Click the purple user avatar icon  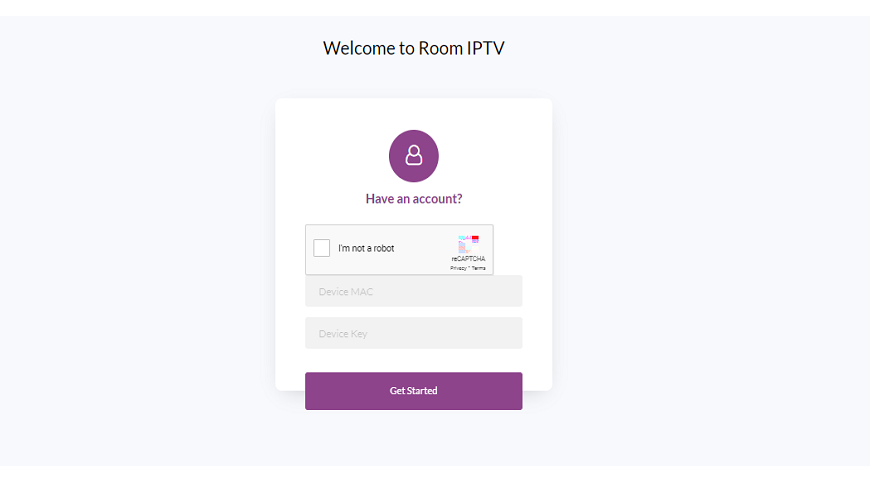413,156
